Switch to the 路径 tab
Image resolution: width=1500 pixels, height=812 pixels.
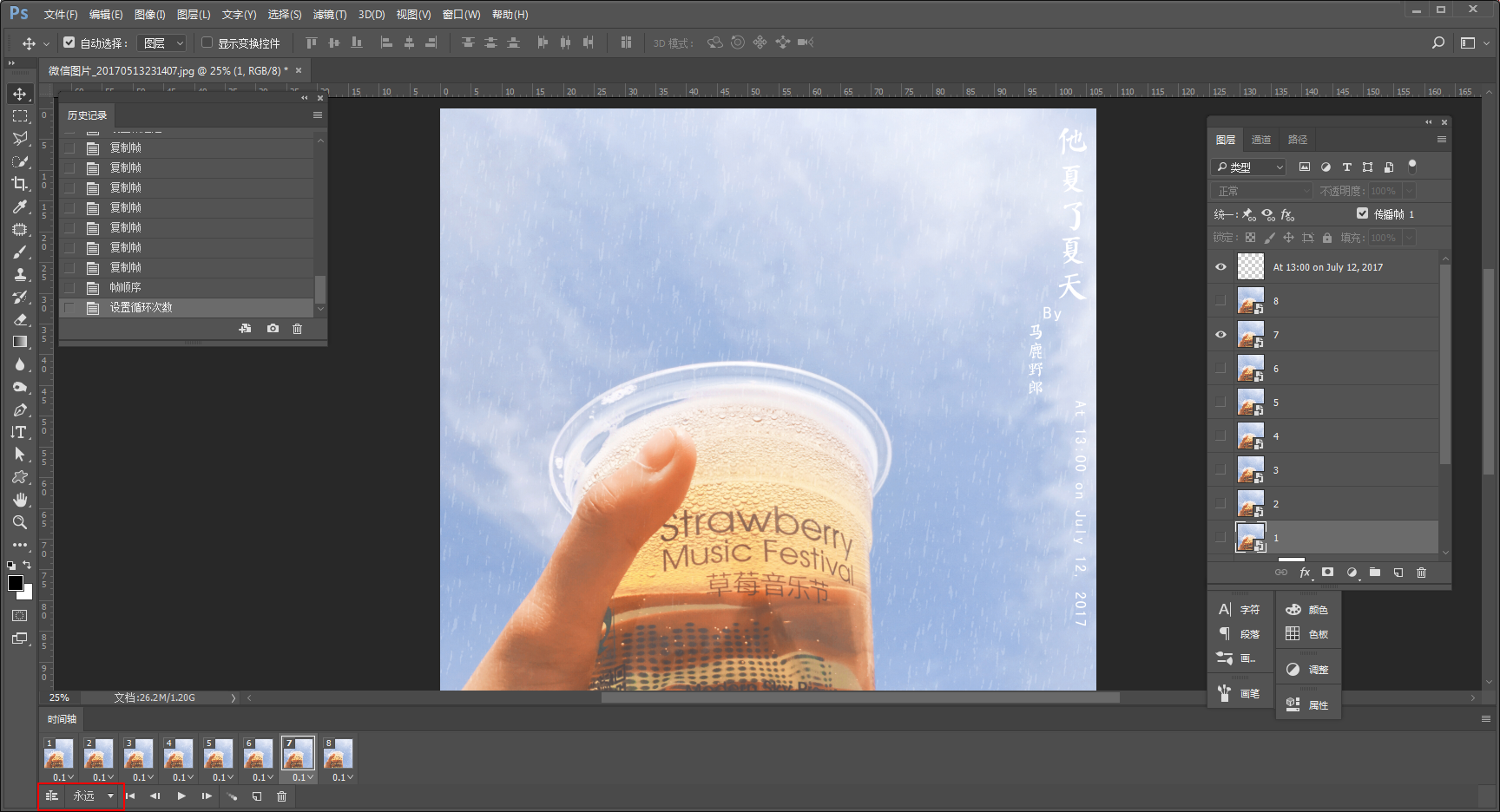1298,140
